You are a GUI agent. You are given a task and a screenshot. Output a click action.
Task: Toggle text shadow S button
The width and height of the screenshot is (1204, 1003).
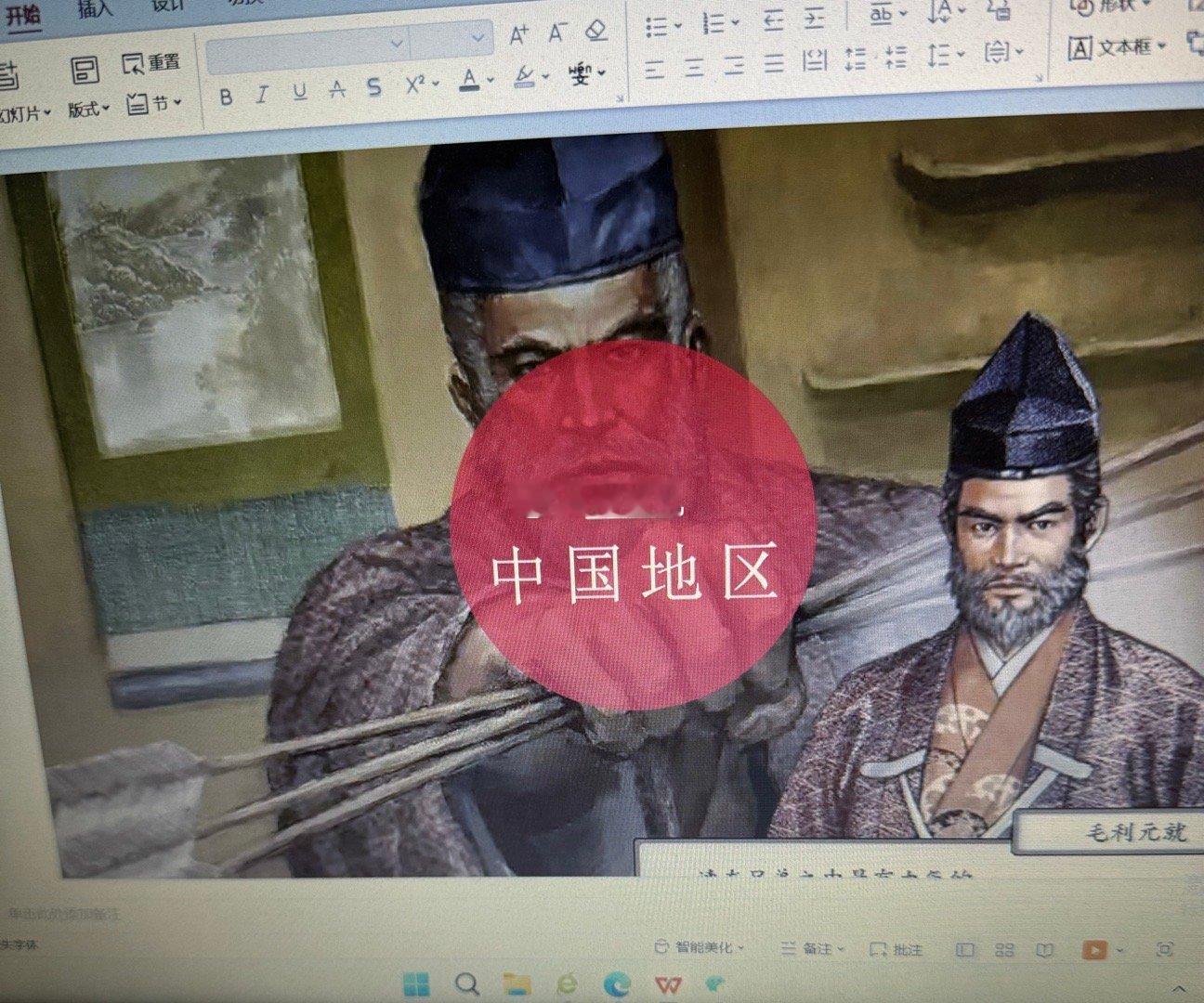pyautogui.click(x=373, y=87)
